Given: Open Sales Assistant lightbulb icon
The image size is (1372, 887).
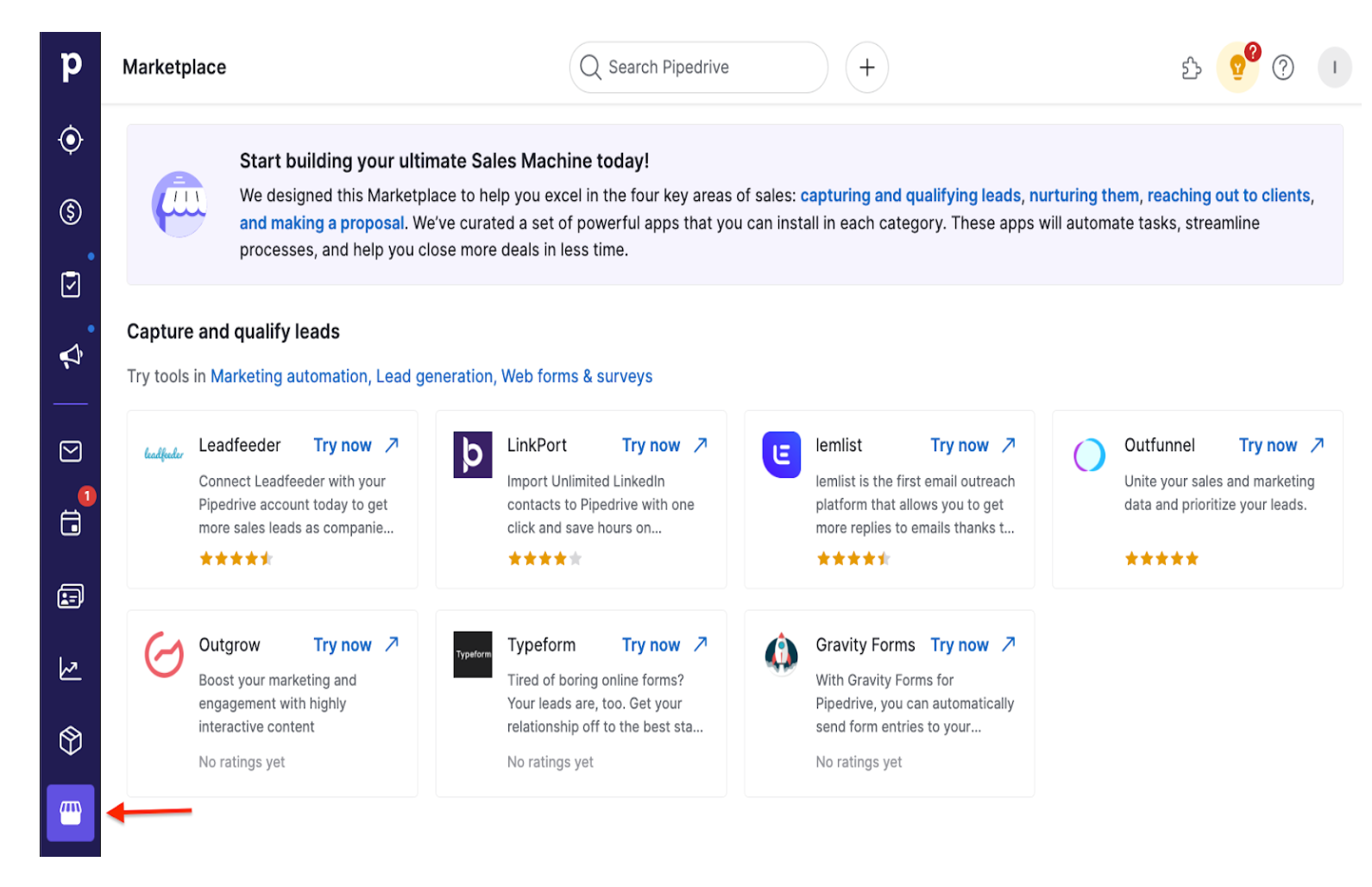Looking at the screenshot, I should [x=1237, y=67].
